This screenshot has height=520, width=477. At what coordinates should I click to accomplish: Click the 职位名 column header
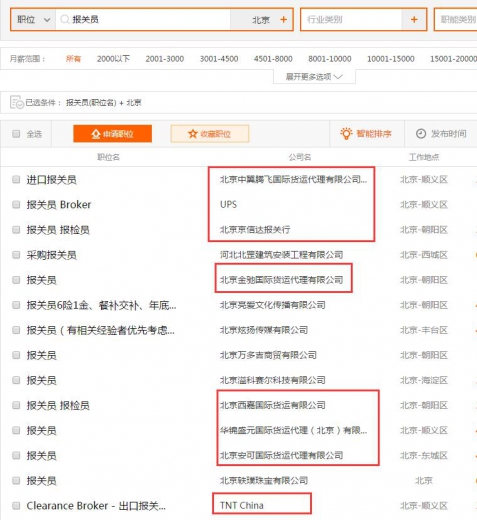(x=108, y=157)
